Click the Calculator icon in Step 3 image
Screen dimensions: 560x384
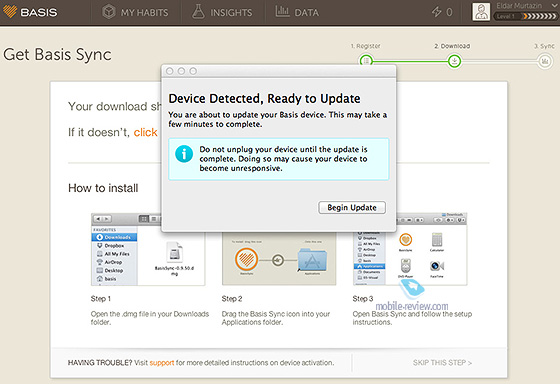pyautogui.click(x=437, y=239)
